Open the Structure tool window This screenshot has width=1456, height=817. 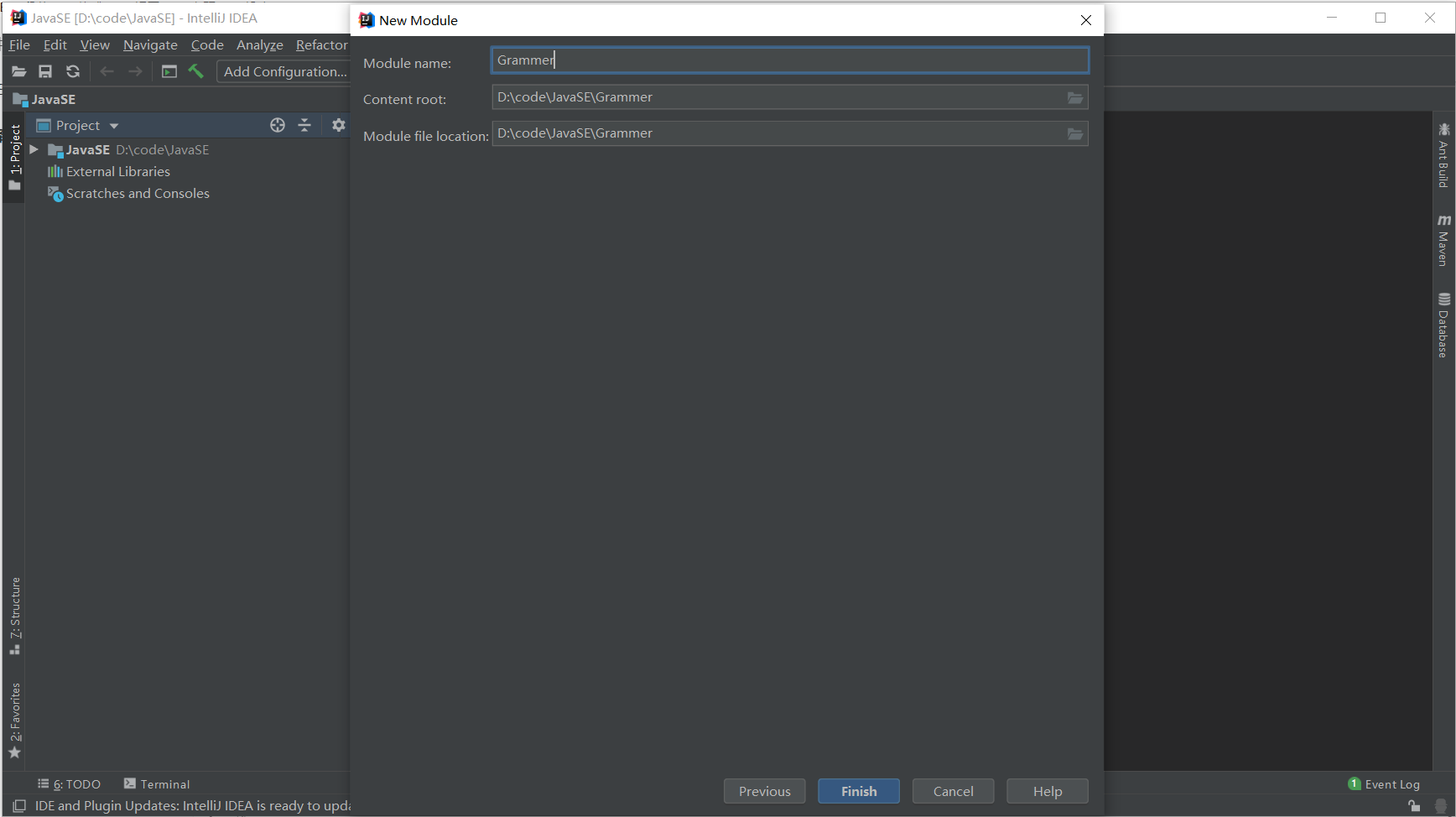[x=15, y=616]
